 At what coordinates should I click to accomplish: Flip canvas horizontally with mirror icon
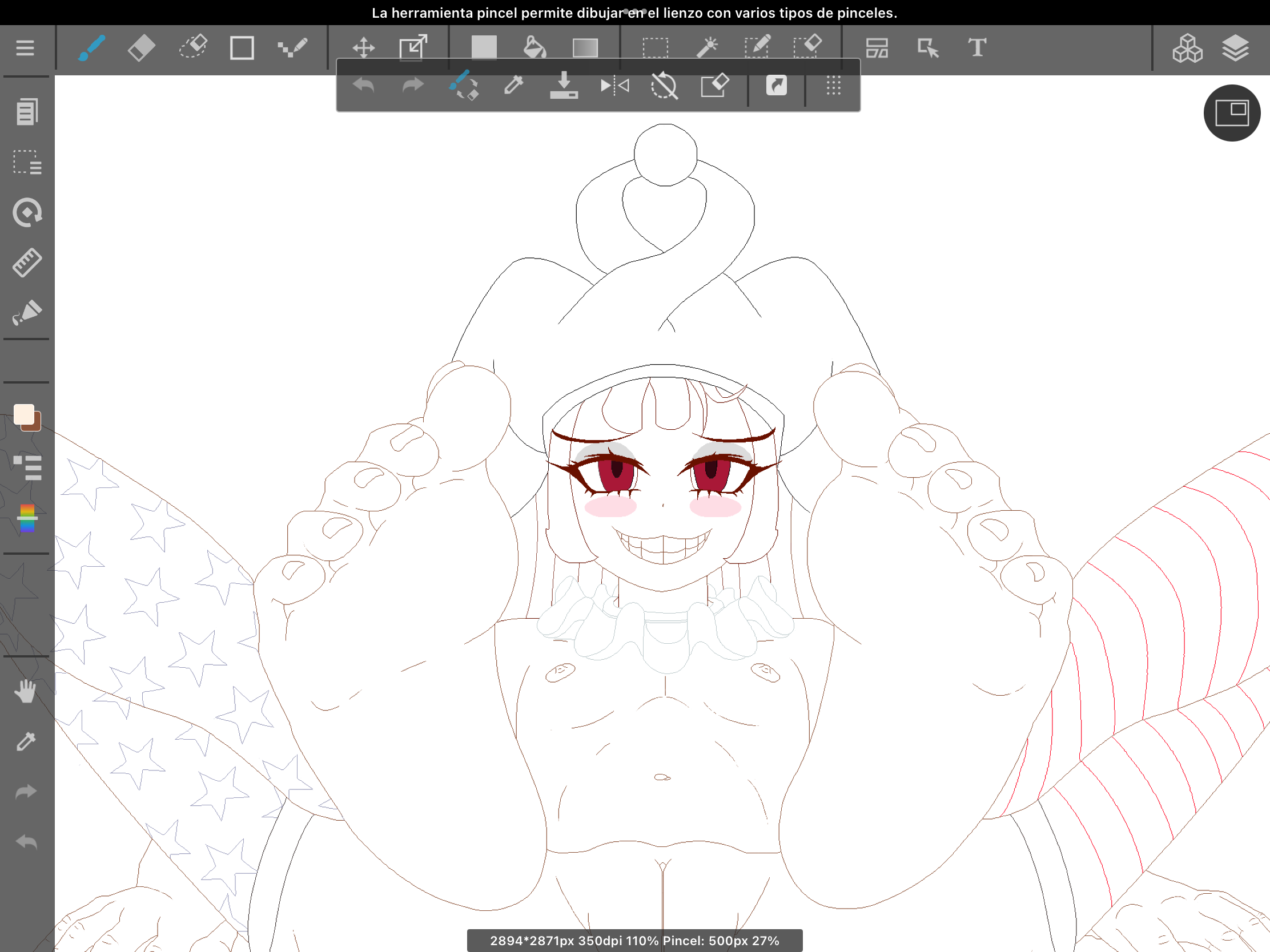click(614, 86)
